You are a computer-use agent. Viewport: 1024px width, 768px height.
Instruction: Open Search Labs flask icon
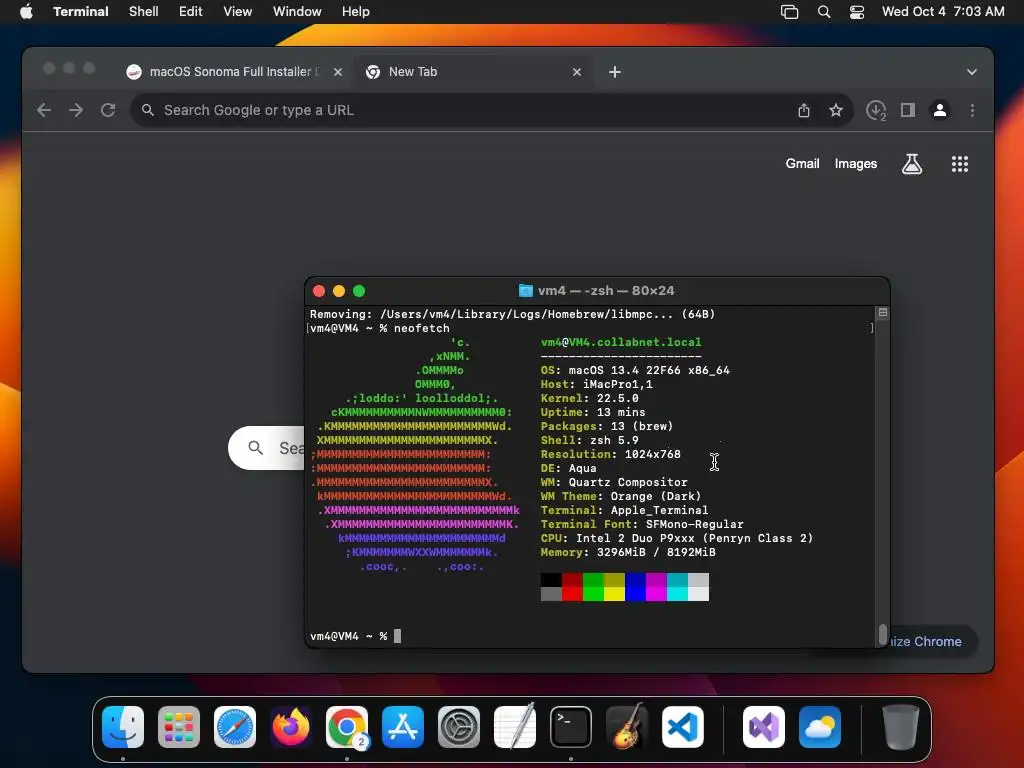(912, 164)
